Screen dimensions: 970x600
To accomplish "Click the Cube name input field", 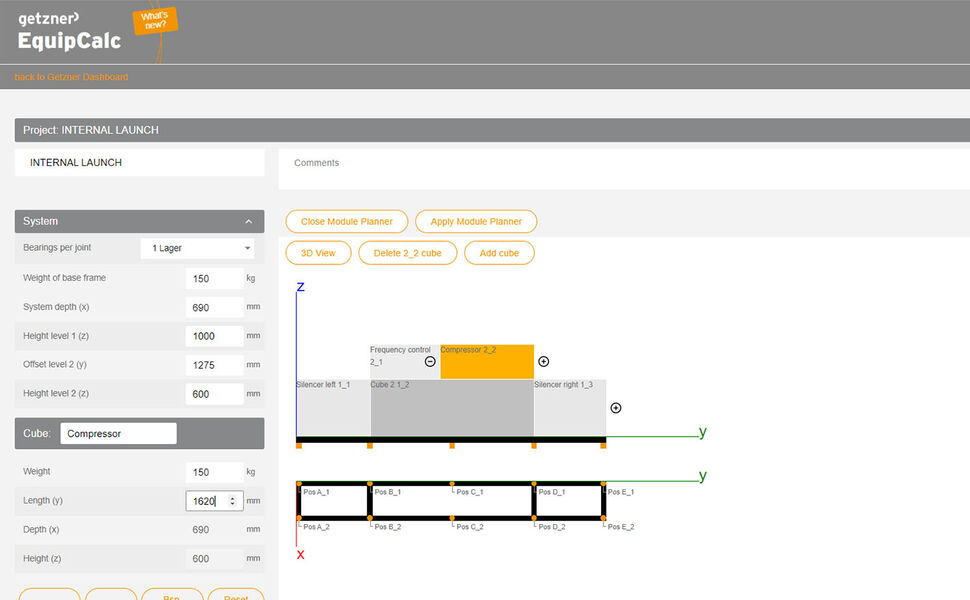I will click(118, 434).
